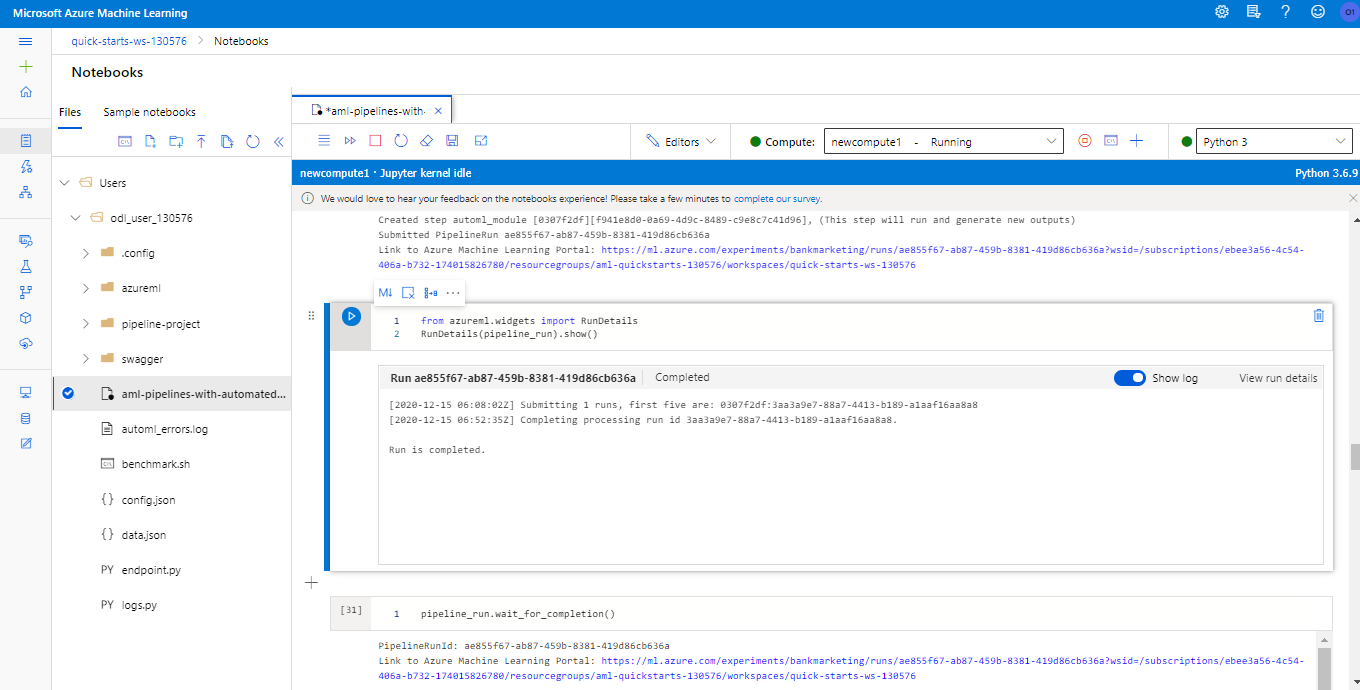Open Settings gear in top bar
Image resolution: width=1360 pixels, height=690 pixels.
tap(1222, 12)
